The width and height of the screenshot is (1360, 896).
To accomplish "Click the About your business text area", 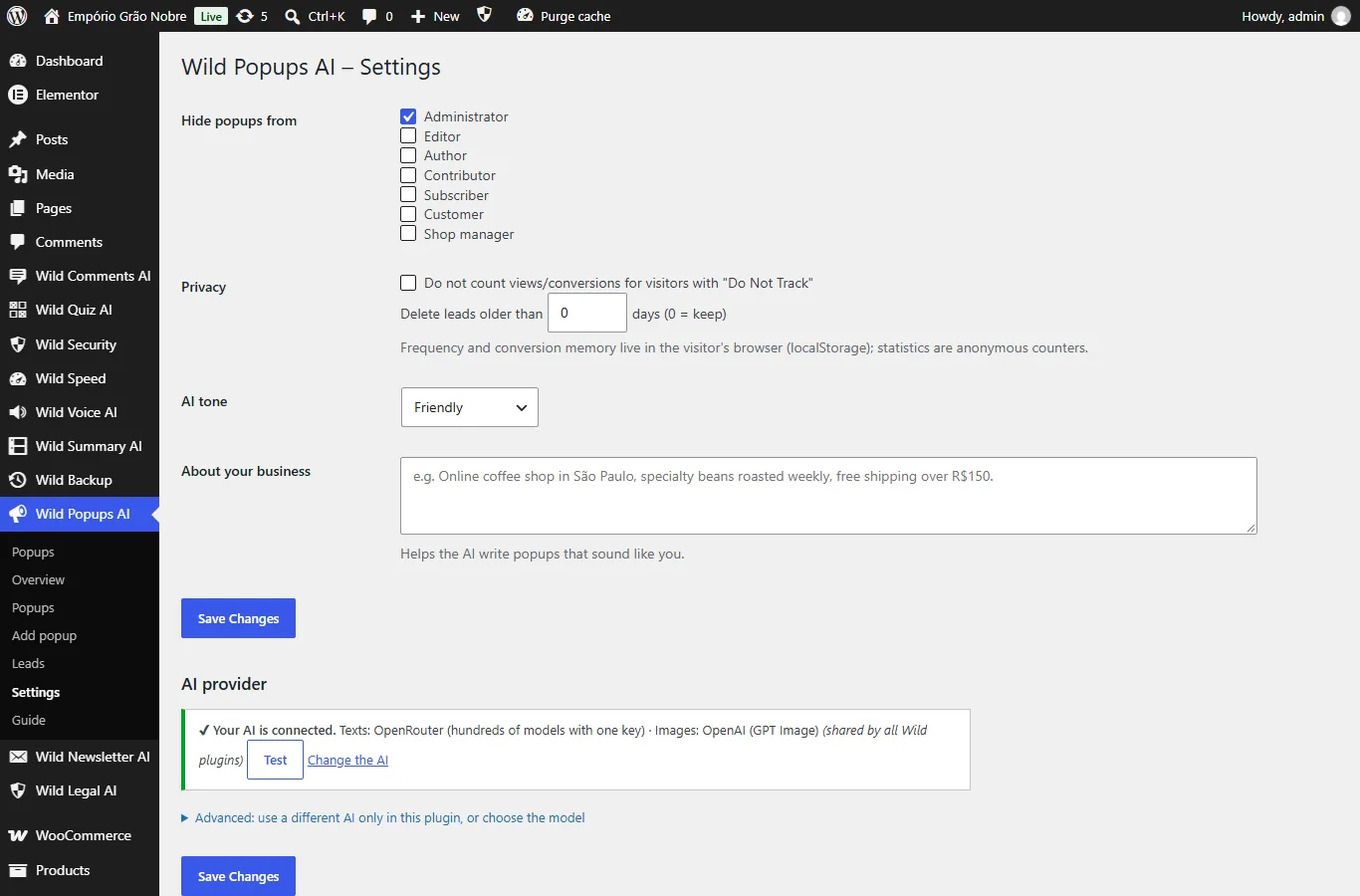I will point(828,496).
